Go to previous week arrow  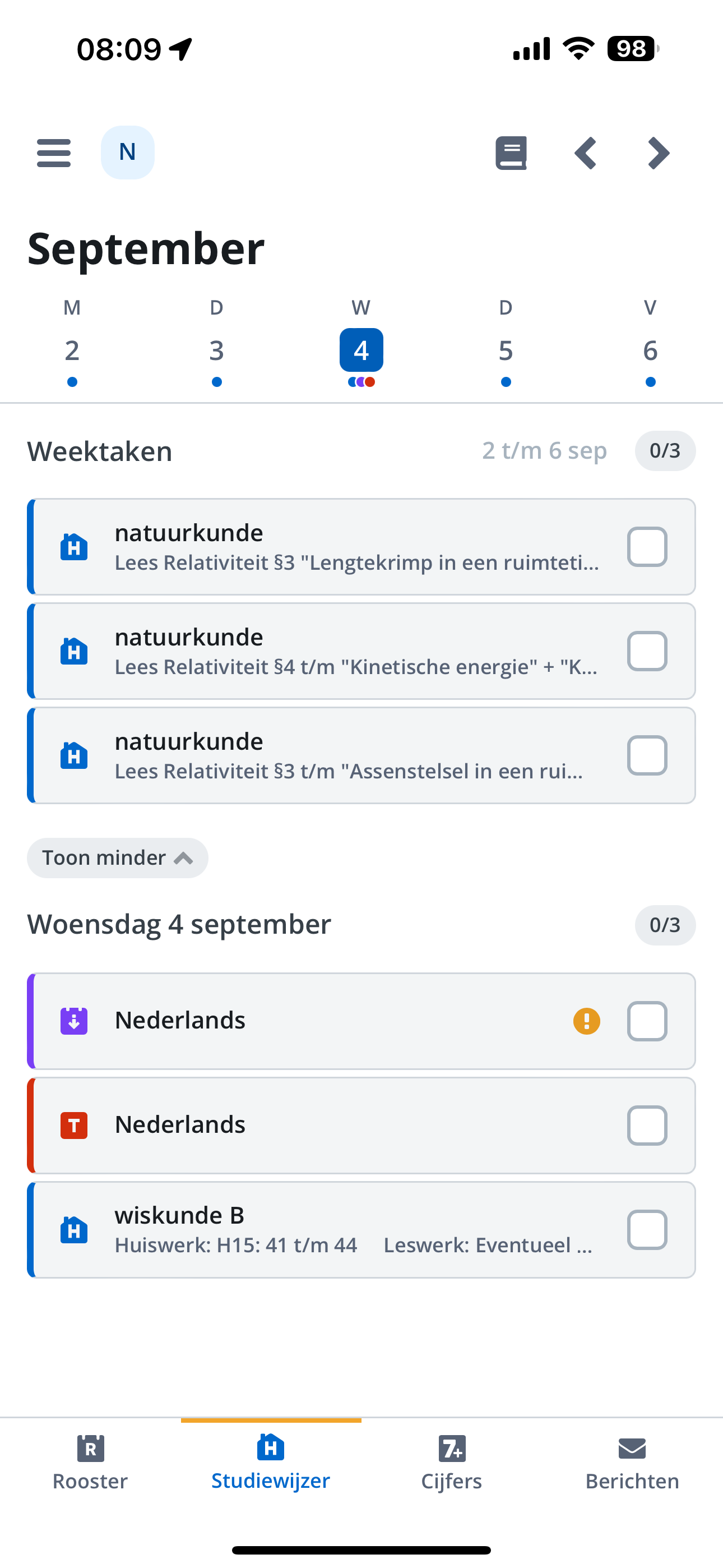point(586,153)
